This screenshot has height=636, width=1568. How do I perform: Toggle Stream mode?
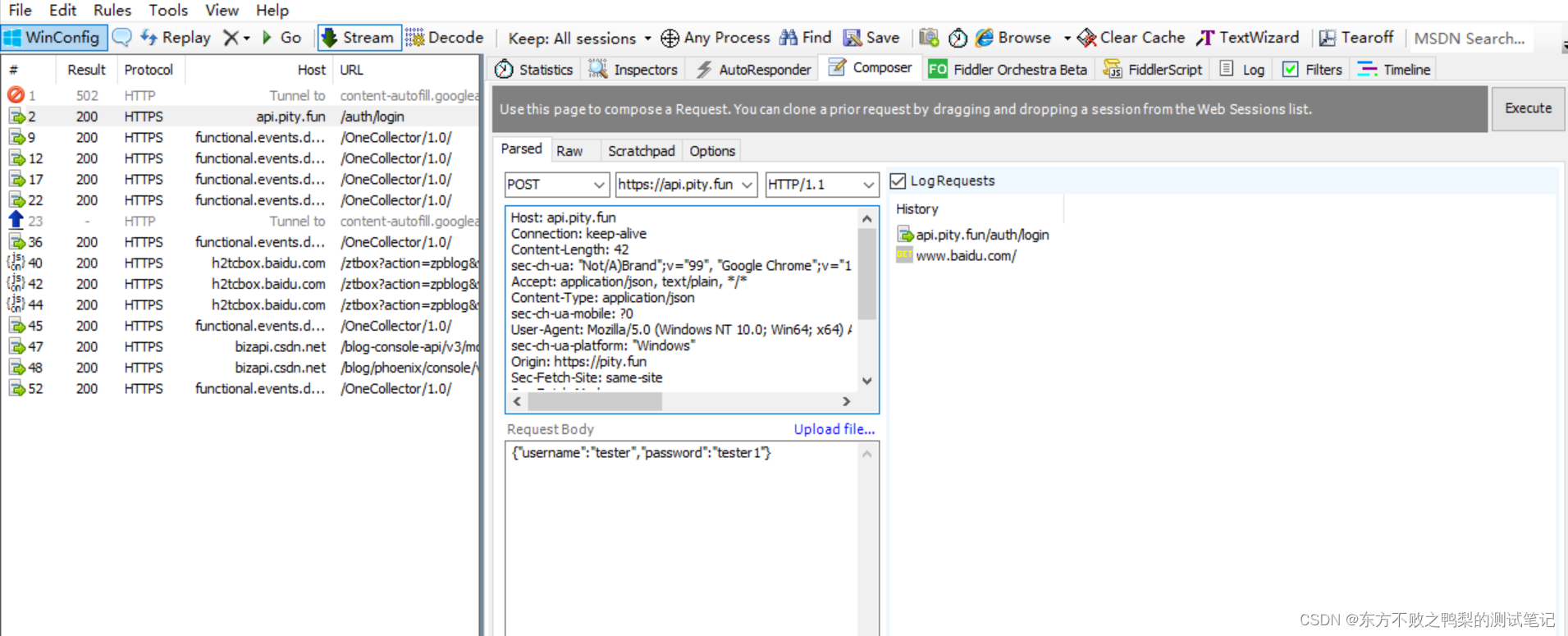(359, 38)
